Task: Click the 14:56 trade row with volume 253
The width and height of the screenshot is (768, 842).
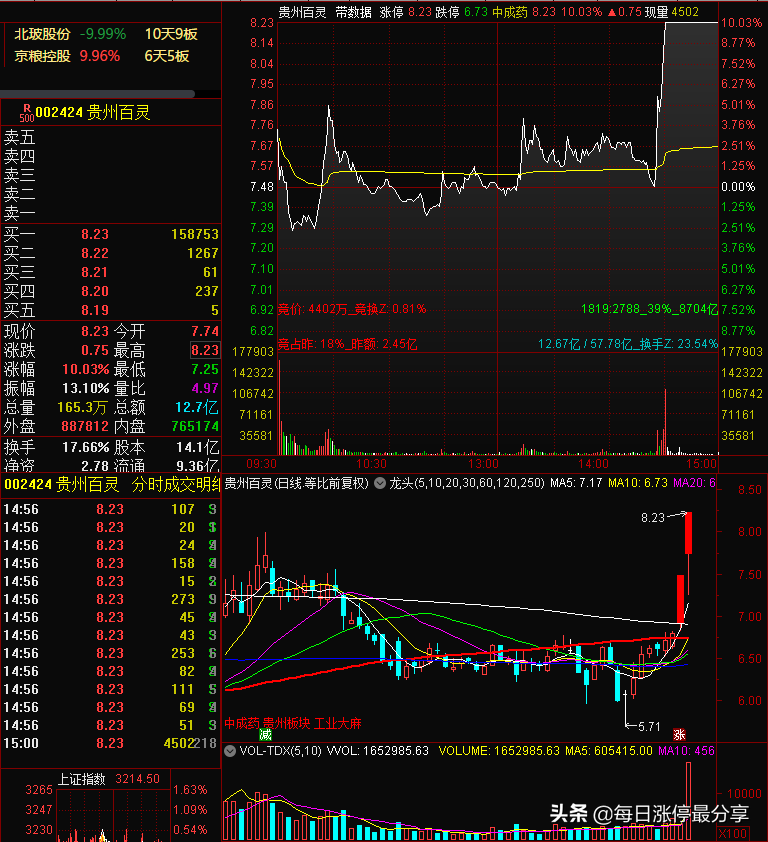Action: click(x=111, y=654)
